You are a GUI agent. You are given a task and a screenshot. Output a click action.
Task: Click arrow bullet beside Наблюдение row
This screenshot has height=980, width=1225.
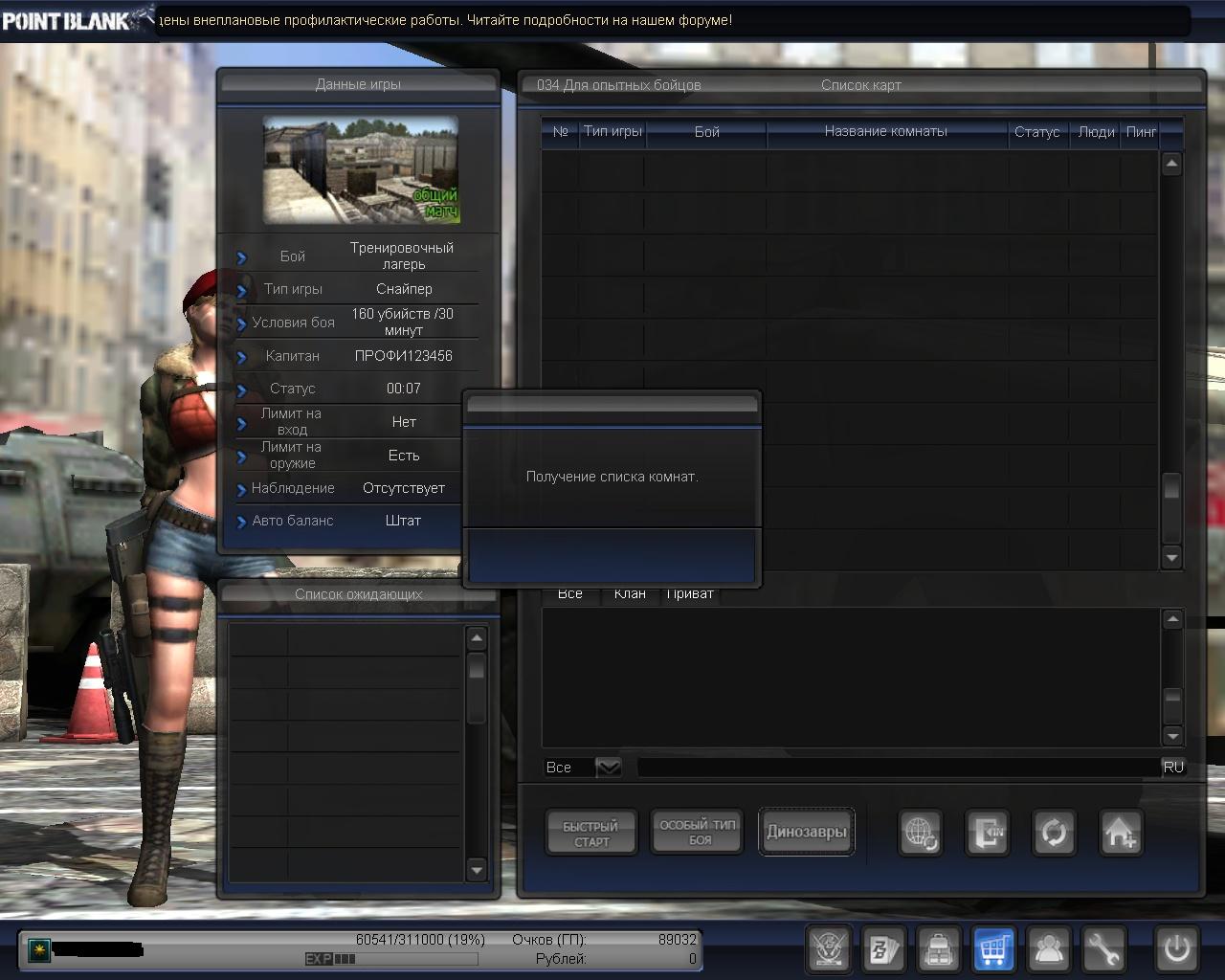pyautogui.click(x=241, y=489)
